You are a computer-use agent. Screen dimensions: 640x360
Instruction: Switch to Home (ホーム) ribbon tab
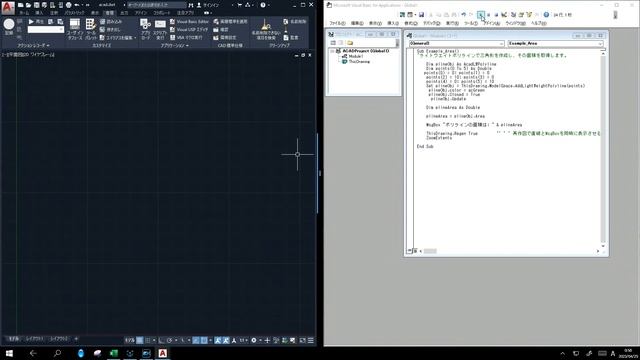[24, 13]
